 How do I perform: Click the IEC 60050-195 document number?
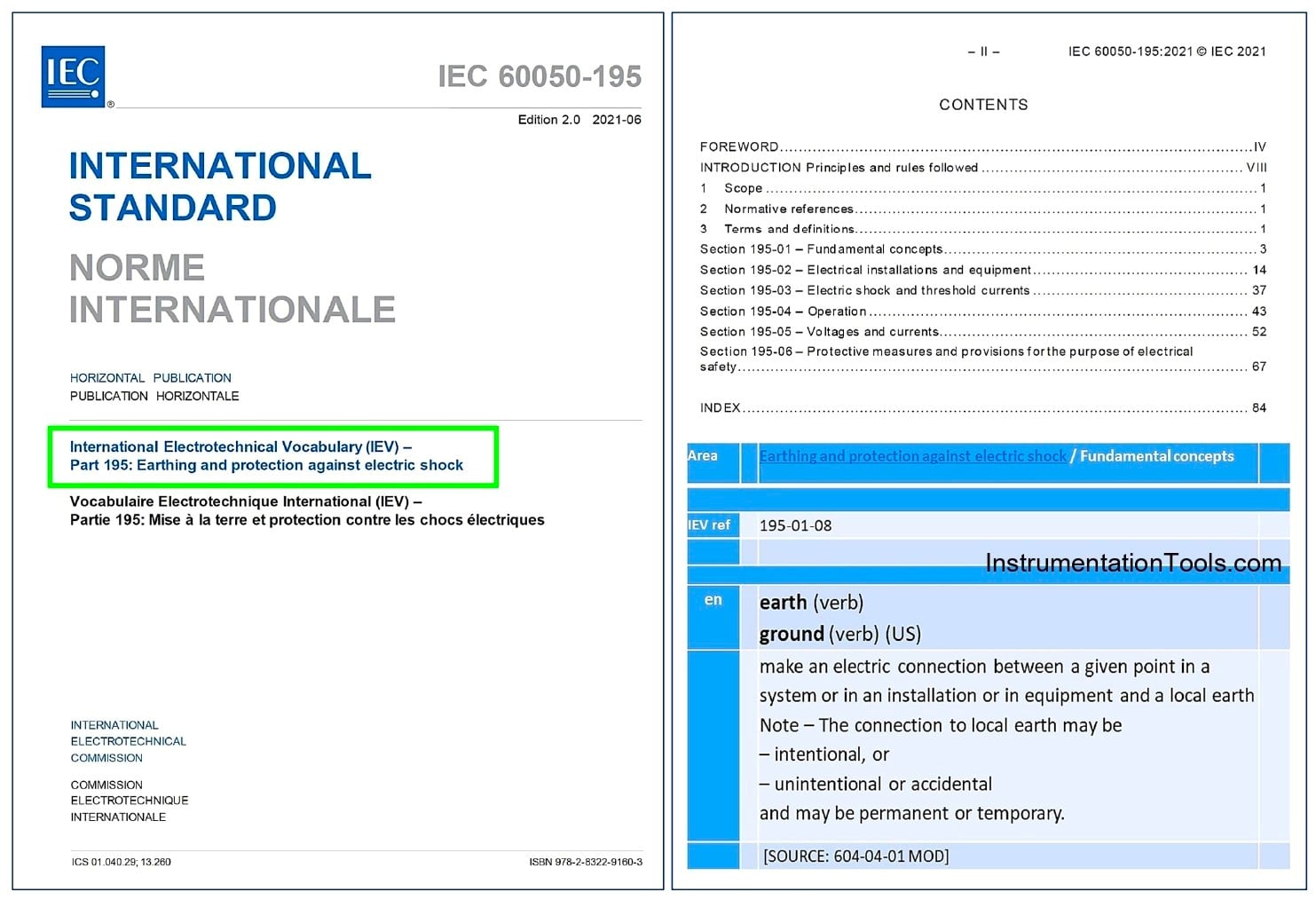(x=540, y=76)
